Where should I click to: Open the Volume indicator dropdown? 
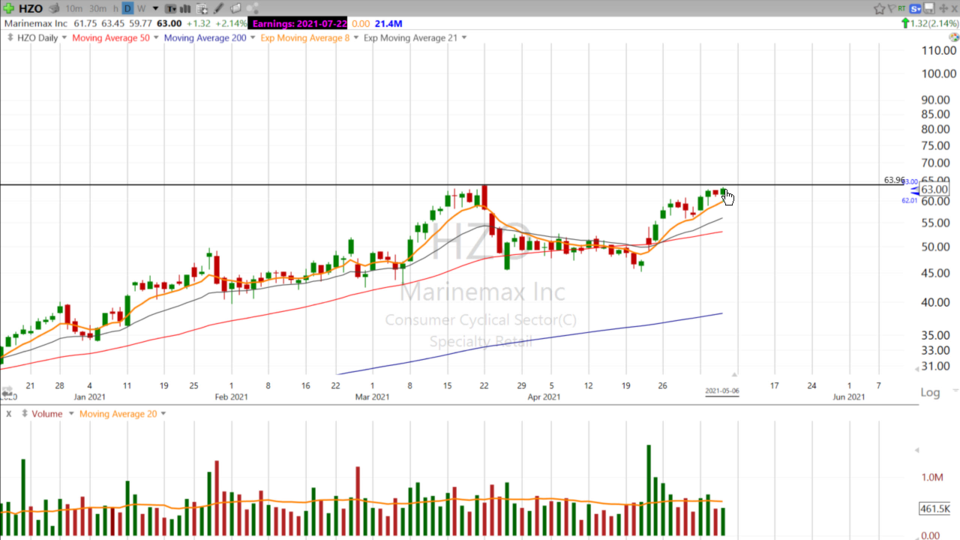point(71,414)
